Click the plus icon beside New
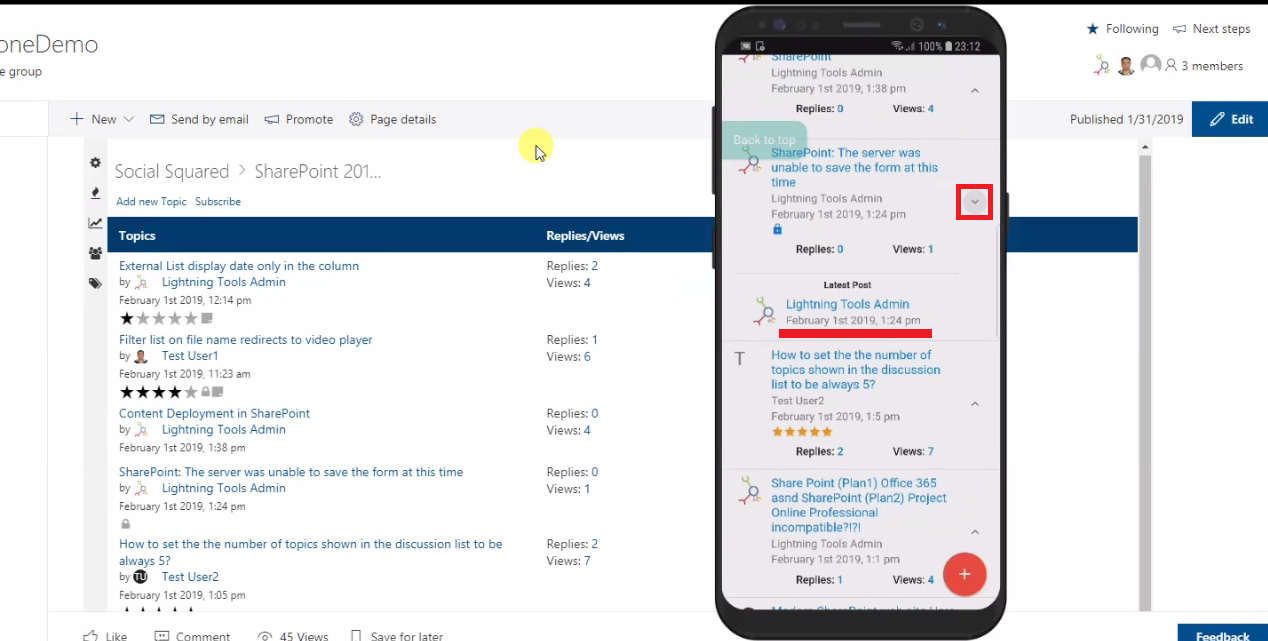This screenshot has height=641, width=1268. click(x=77, y=119)
